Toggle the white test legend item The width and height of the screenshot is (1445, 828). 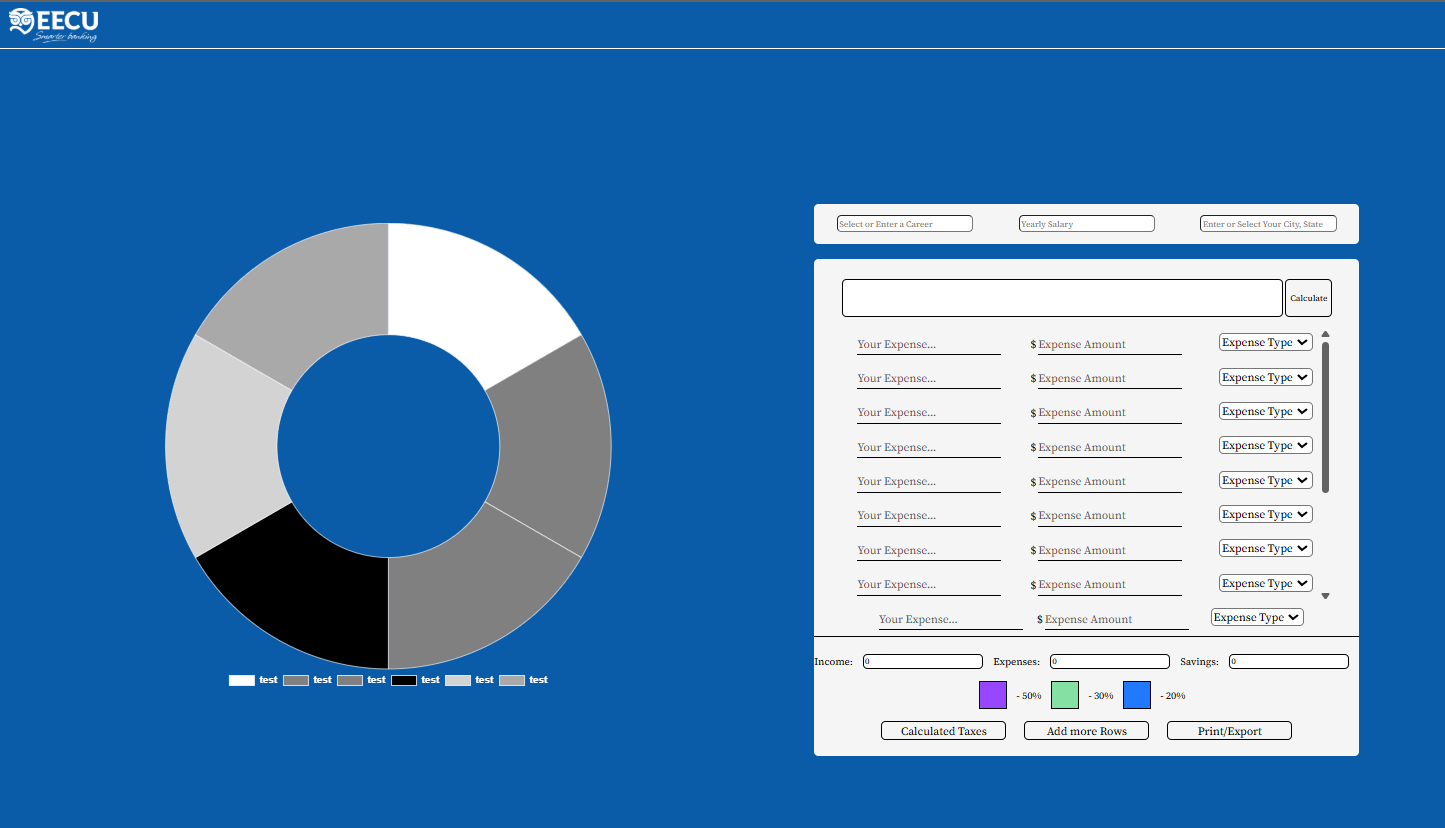(x=253, y=680)
